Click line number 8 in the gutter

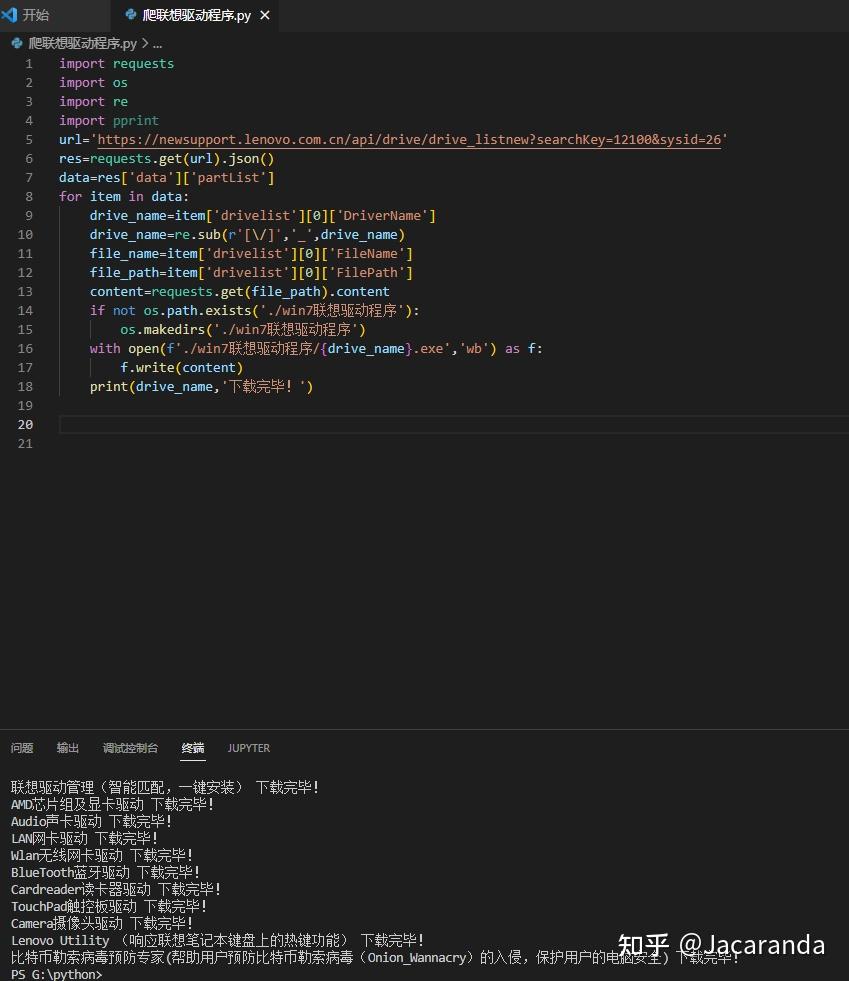point(29,196)
